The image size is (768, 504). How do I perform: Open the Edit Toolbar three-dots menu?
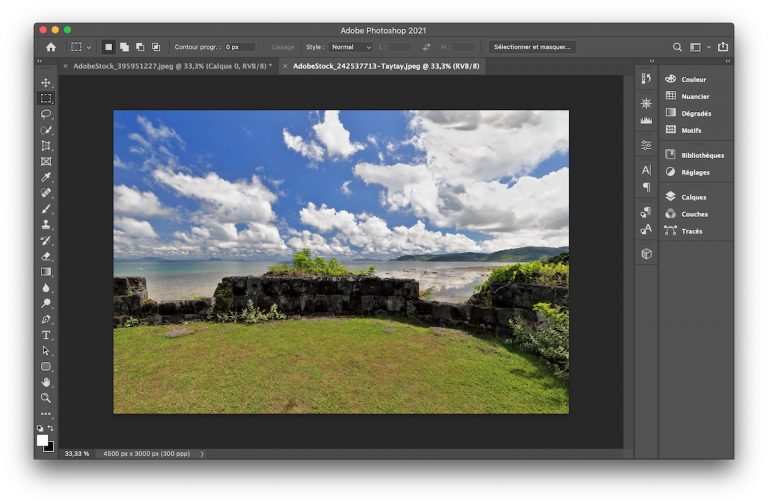46,413
